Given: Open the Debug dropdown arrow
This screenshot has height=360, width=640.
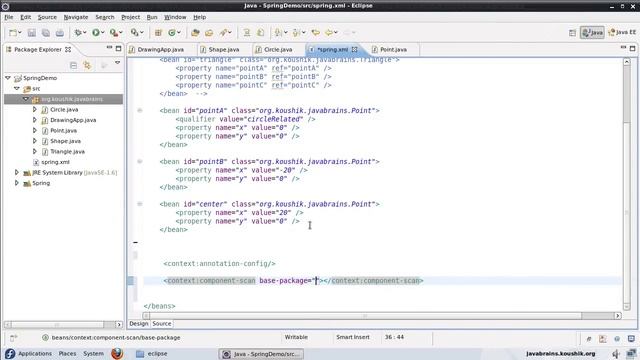Looking at the screenshot, I should pos(84,33).
